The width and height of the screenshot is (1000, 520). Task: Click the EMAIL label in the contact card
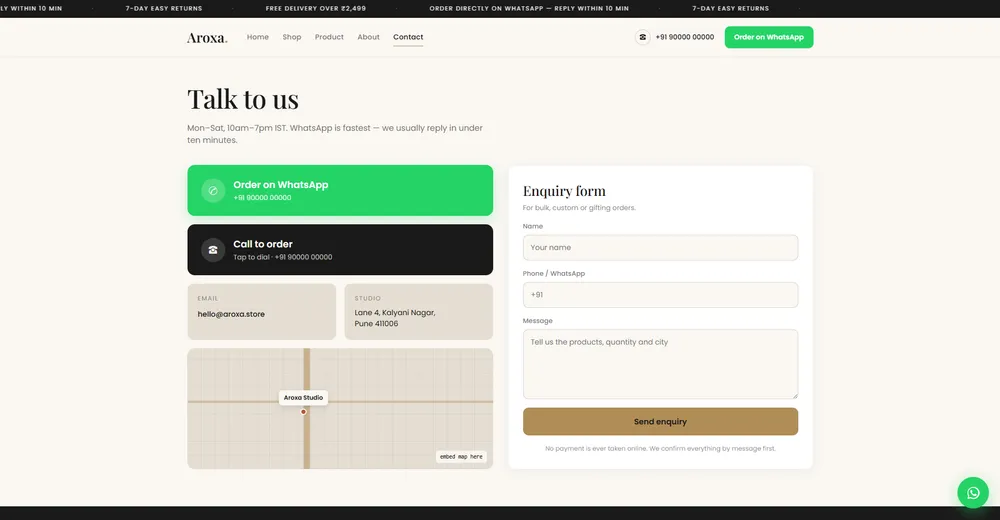tap(207, 299)
